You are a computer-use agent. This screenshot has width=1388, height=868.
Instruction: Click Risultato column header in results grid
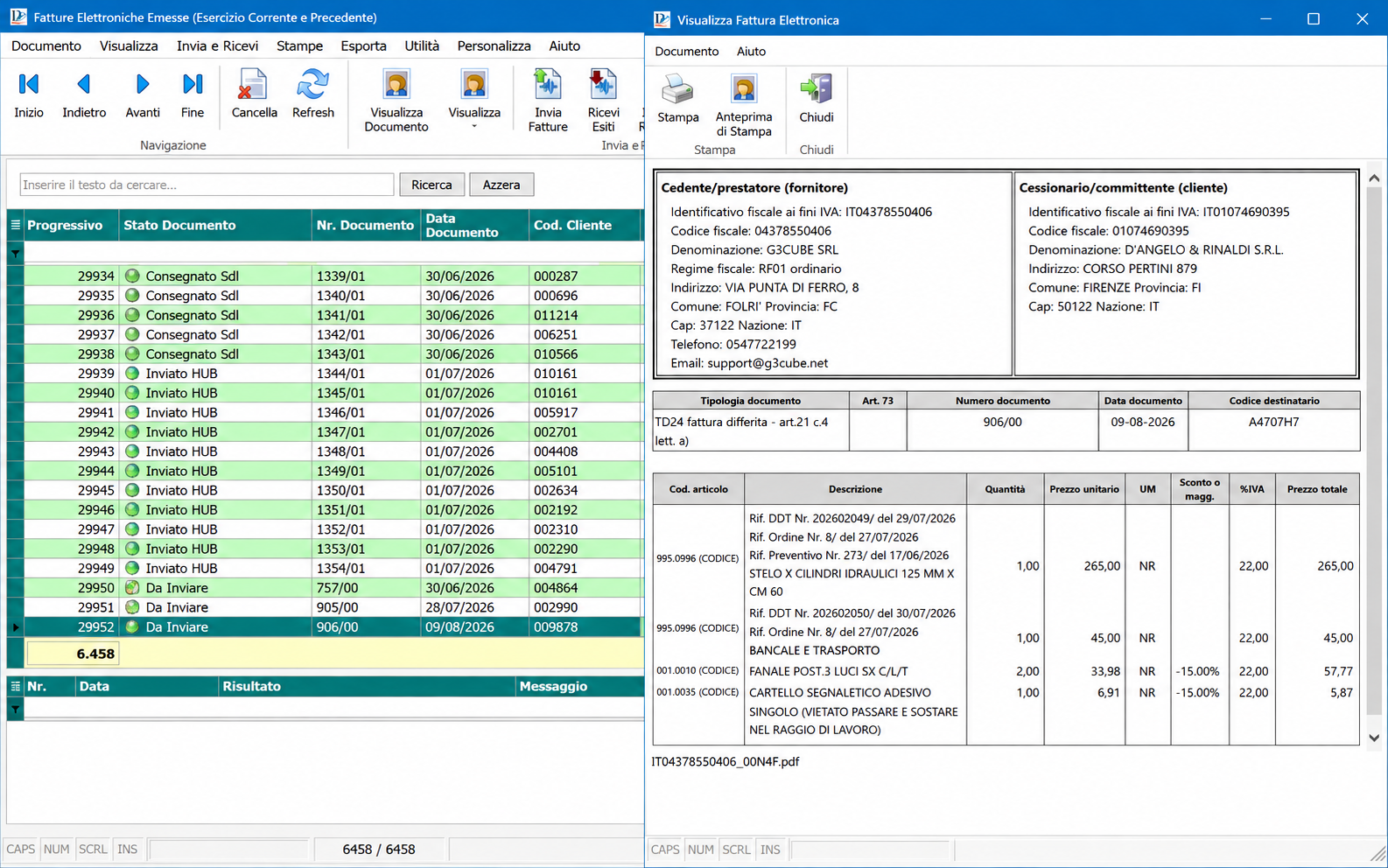367,687
